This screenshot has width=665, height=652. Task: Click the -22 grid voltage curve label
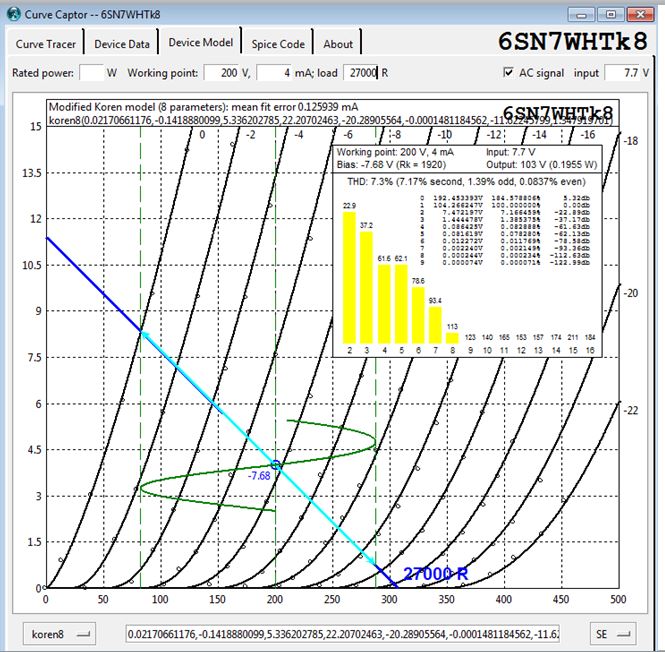point(631,410)
